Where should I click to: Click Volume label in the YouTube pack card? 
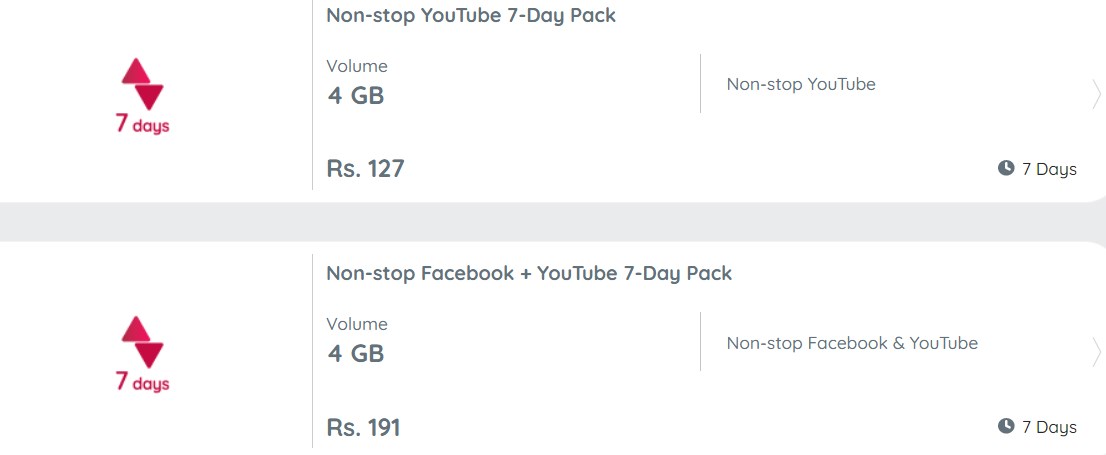(x=357, y=66)
